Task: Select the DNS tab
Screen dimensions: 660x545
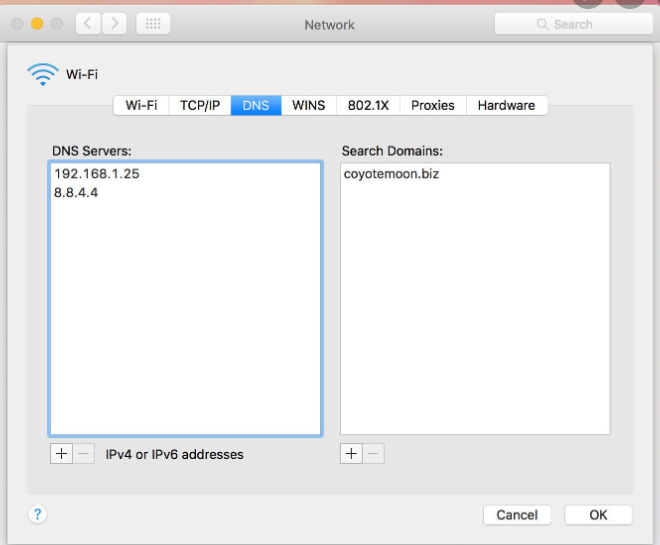Action: tap(256, 105)
